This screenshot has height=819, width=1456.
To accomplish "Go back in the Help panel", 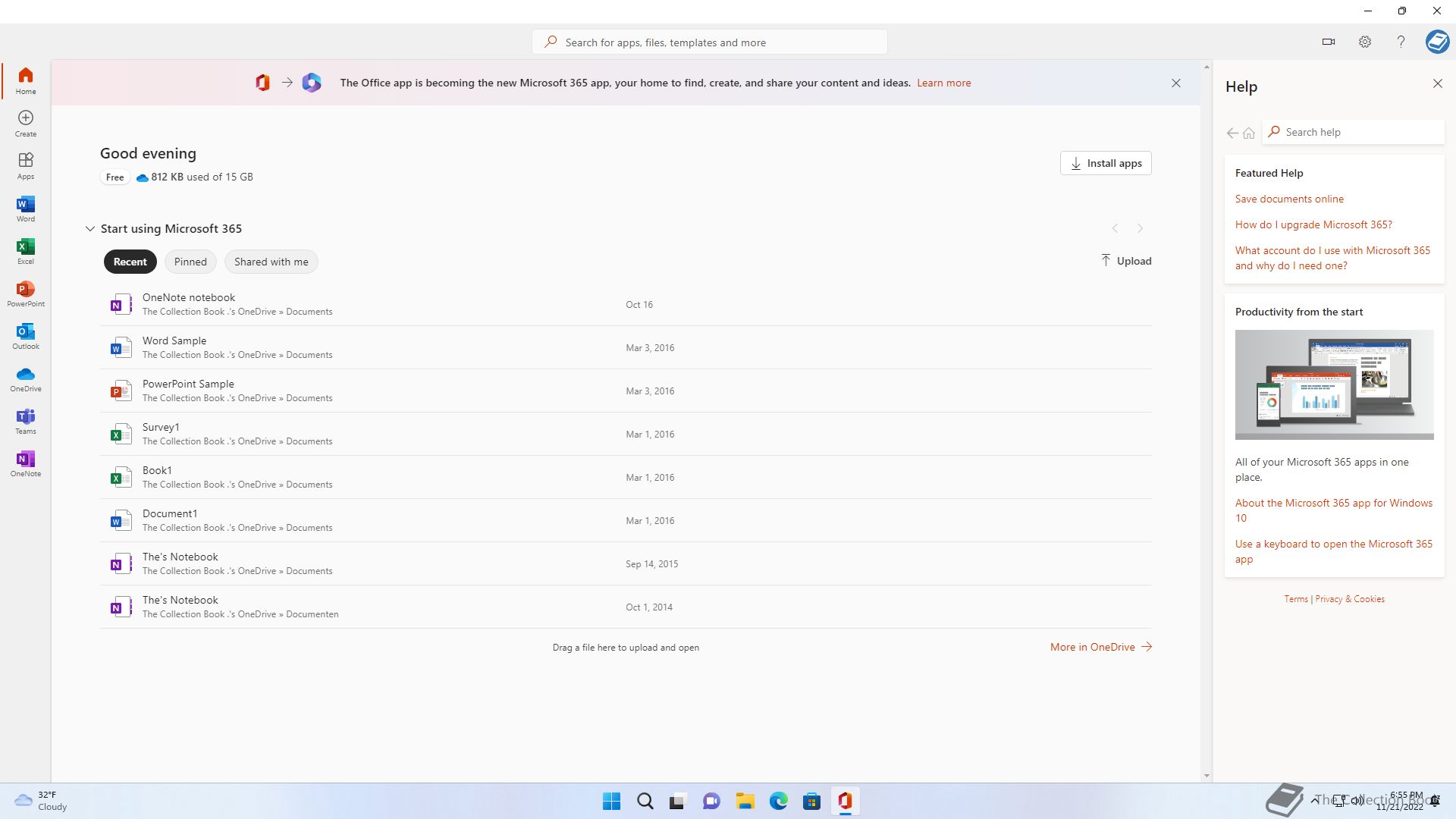I will tap(1232, 133).
